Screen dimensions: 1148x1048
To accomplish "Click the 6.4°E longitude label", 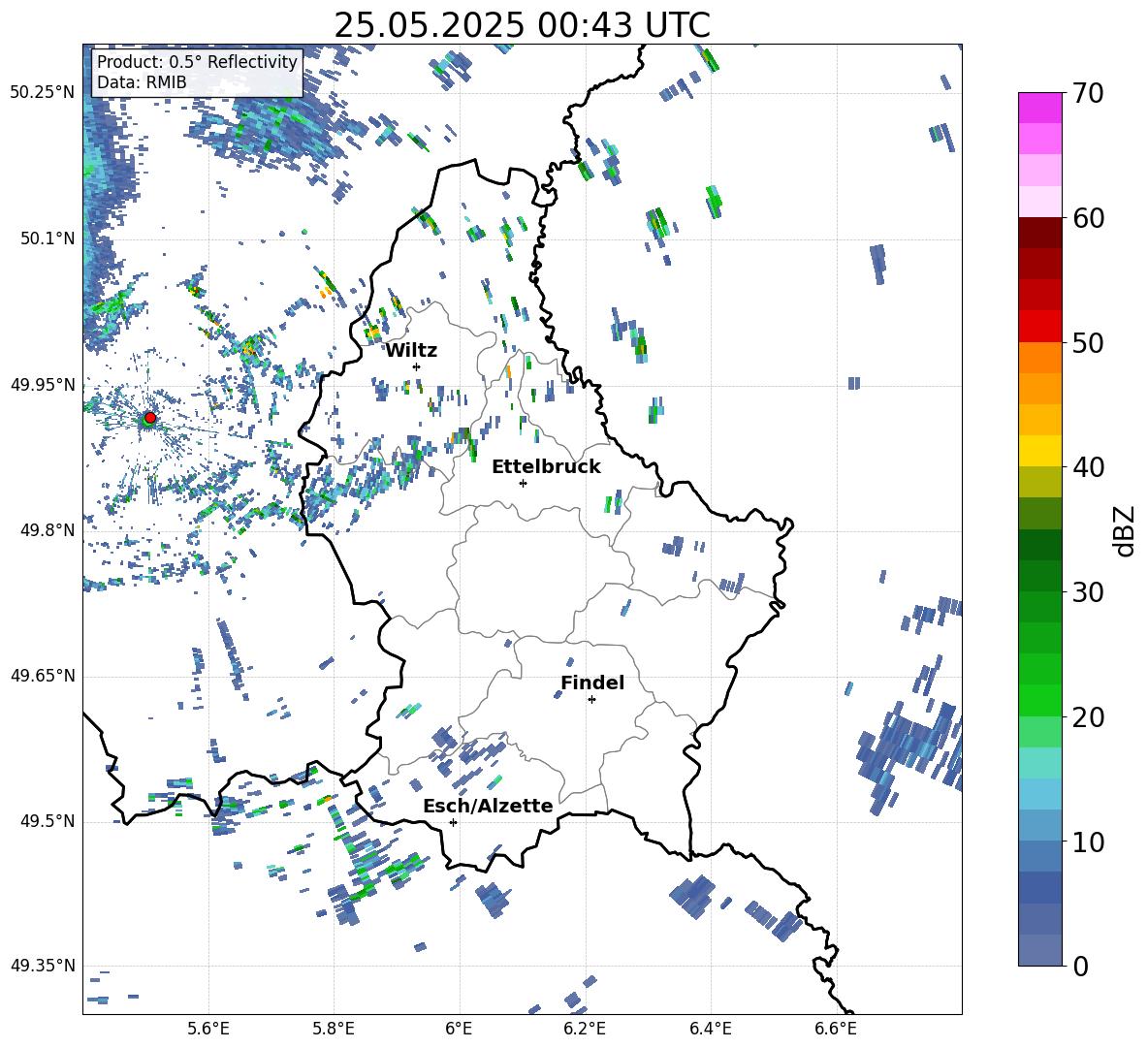I will (710, 1029).
